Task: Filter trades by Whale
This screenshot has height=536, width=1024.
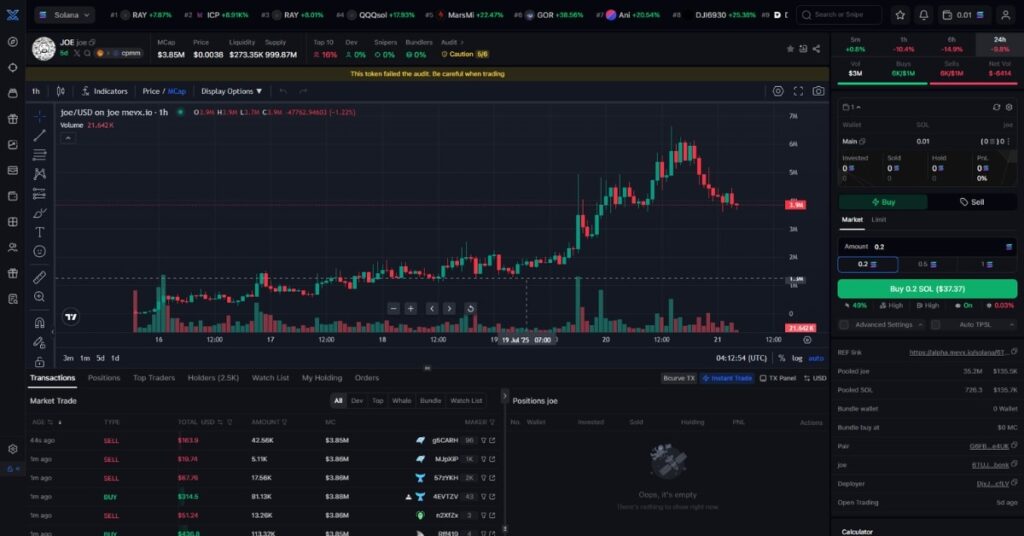Action: (x=402, y=401)
